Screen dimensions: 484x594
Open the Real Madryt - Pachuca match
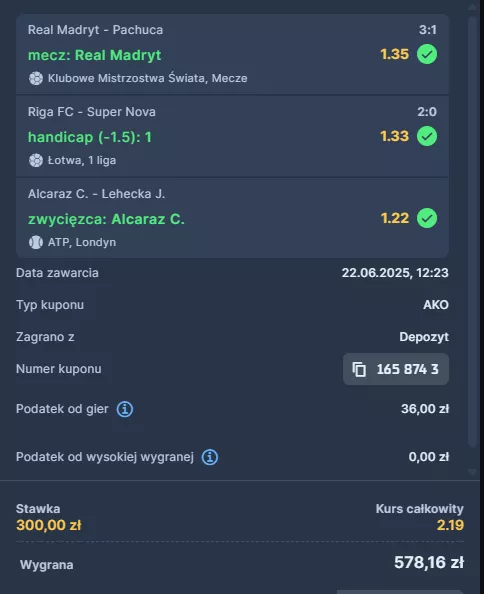click(x=95, y=30)
